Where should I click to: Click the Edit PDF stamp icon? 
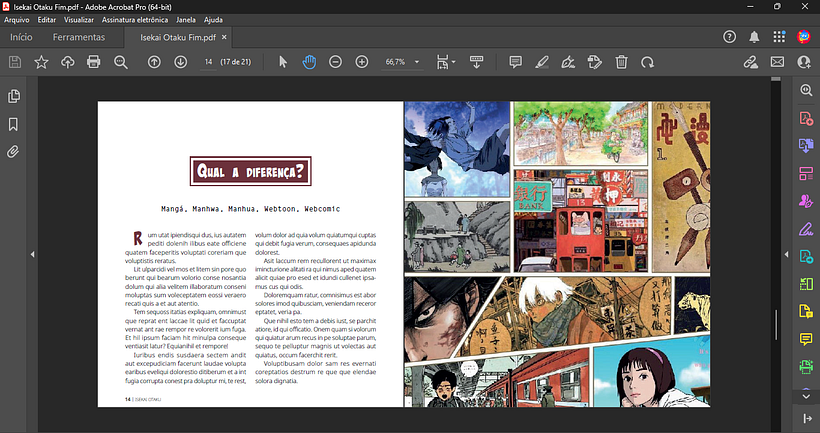tap(595, 62)
